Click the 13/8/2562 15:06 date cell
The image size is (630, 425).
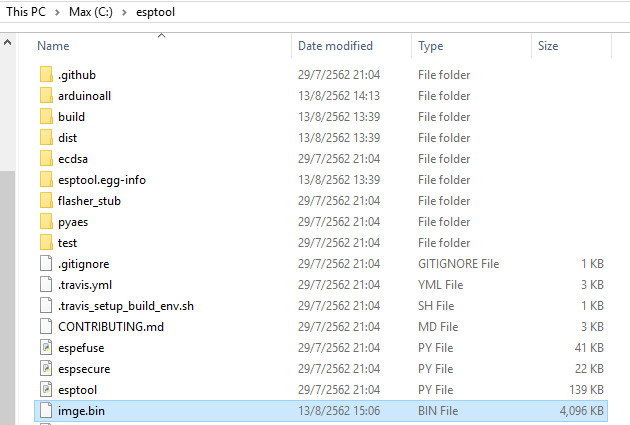coord(339,411)
